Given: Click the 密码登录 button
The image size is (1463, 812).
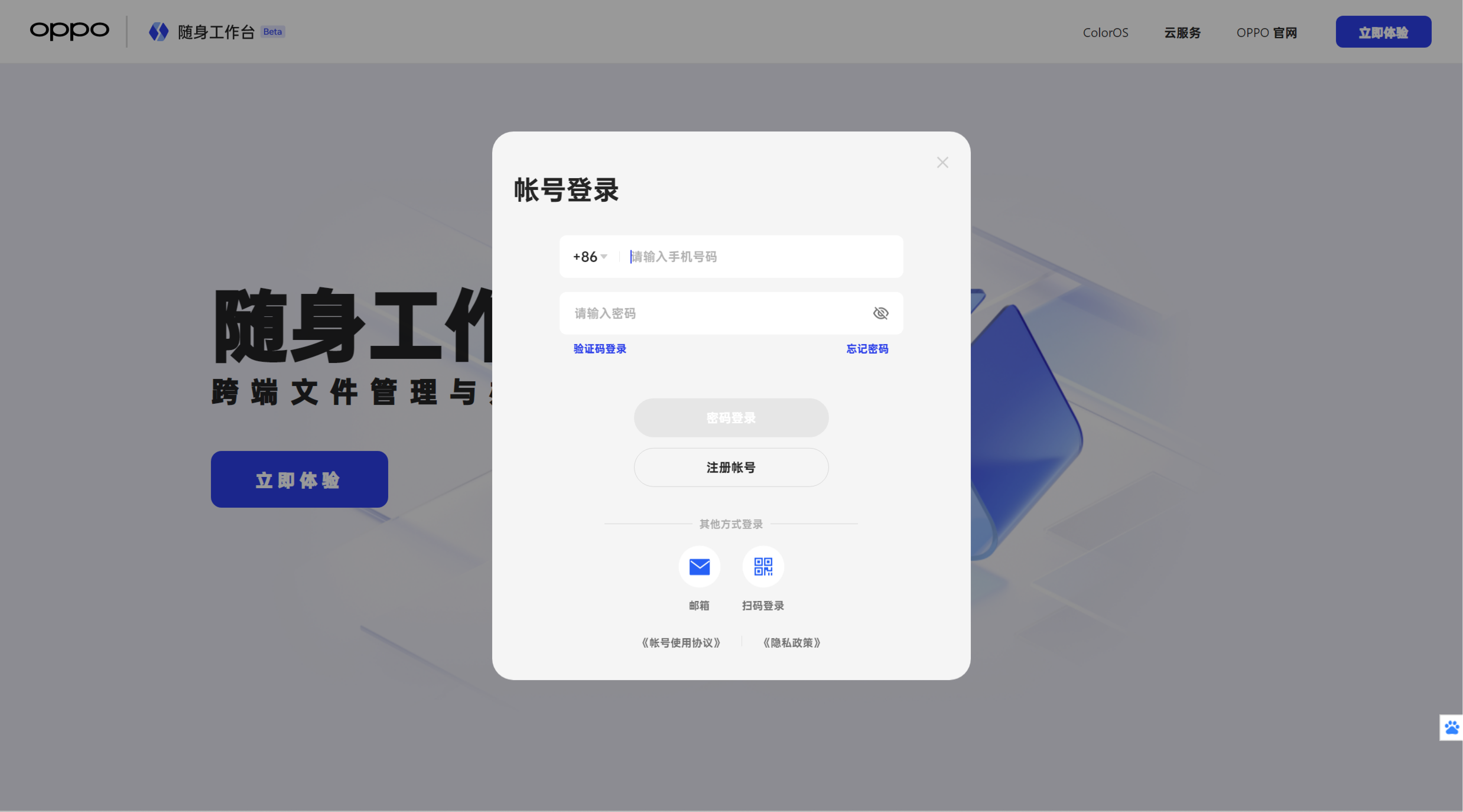Looking at the screenshot, I should point(731,418).
